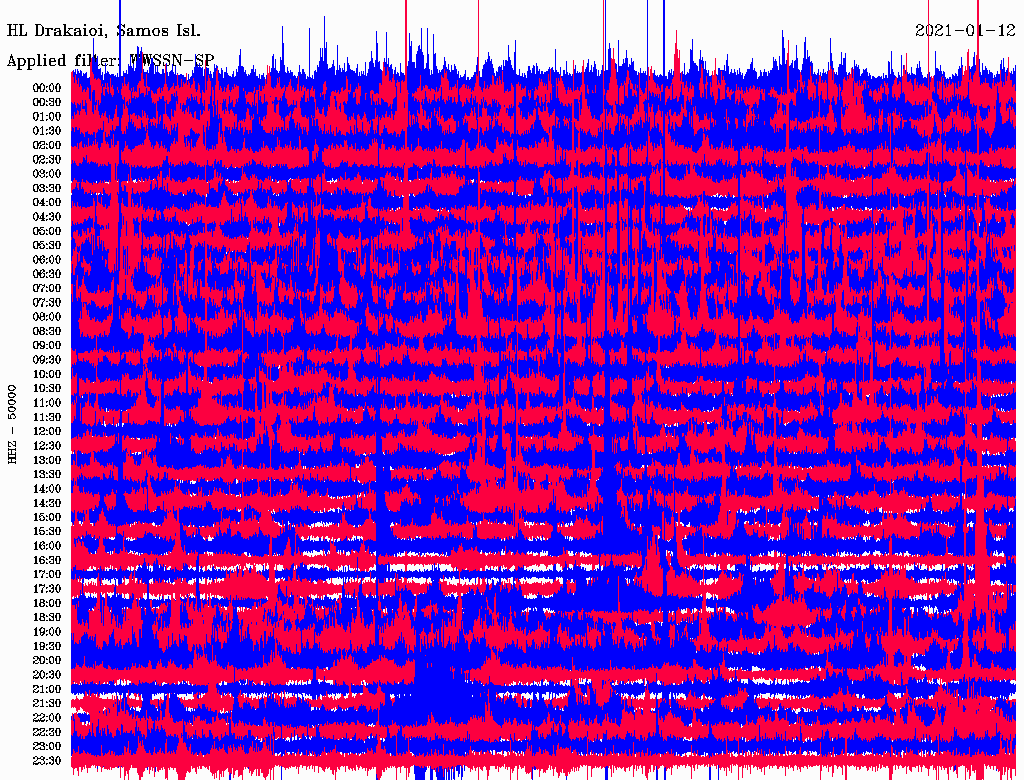The height and width of the screenshot is (780, 1024).
Task: Click the 00:00 time row label
Action: (47, 88)
